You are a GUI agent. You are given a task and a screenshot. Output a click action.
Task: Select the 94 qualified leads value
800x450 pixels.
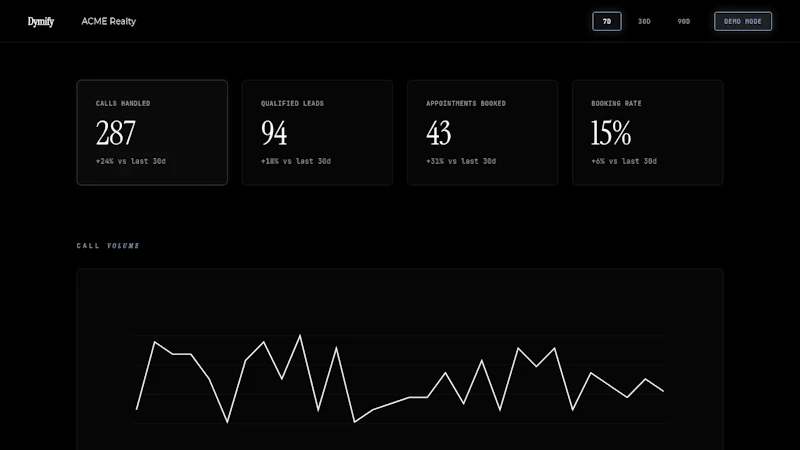(274, 133)
